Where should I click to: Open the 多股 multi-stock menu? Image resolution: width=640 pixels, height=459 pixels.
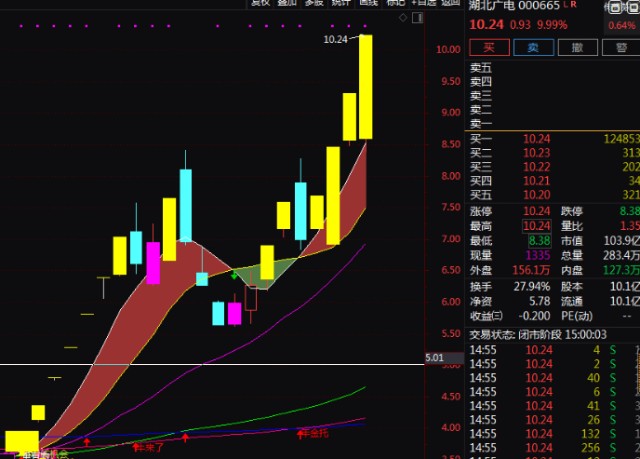(x=314, y=3)
